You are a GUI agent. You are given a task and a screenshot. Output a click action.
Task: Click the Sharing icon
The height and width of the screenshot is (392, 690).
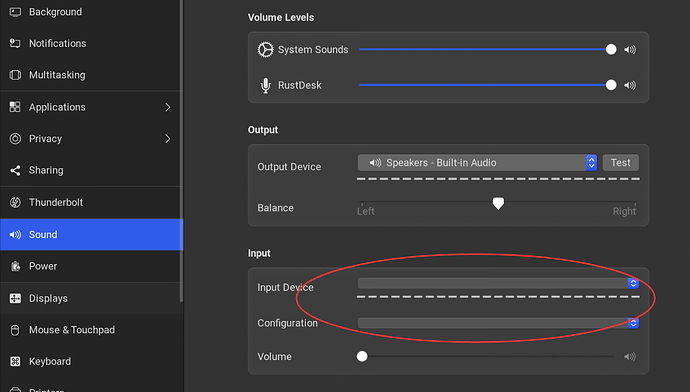pyautogui.click(x=15, y=170)
